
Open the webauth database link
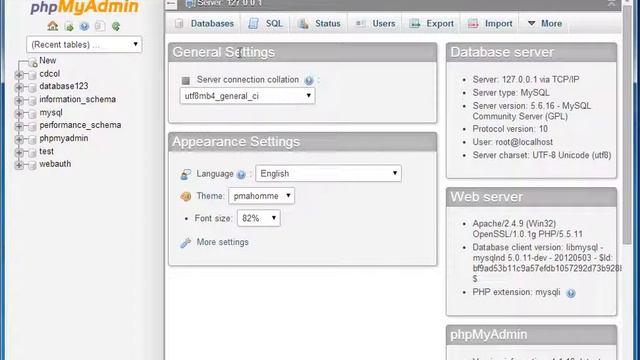55,164
